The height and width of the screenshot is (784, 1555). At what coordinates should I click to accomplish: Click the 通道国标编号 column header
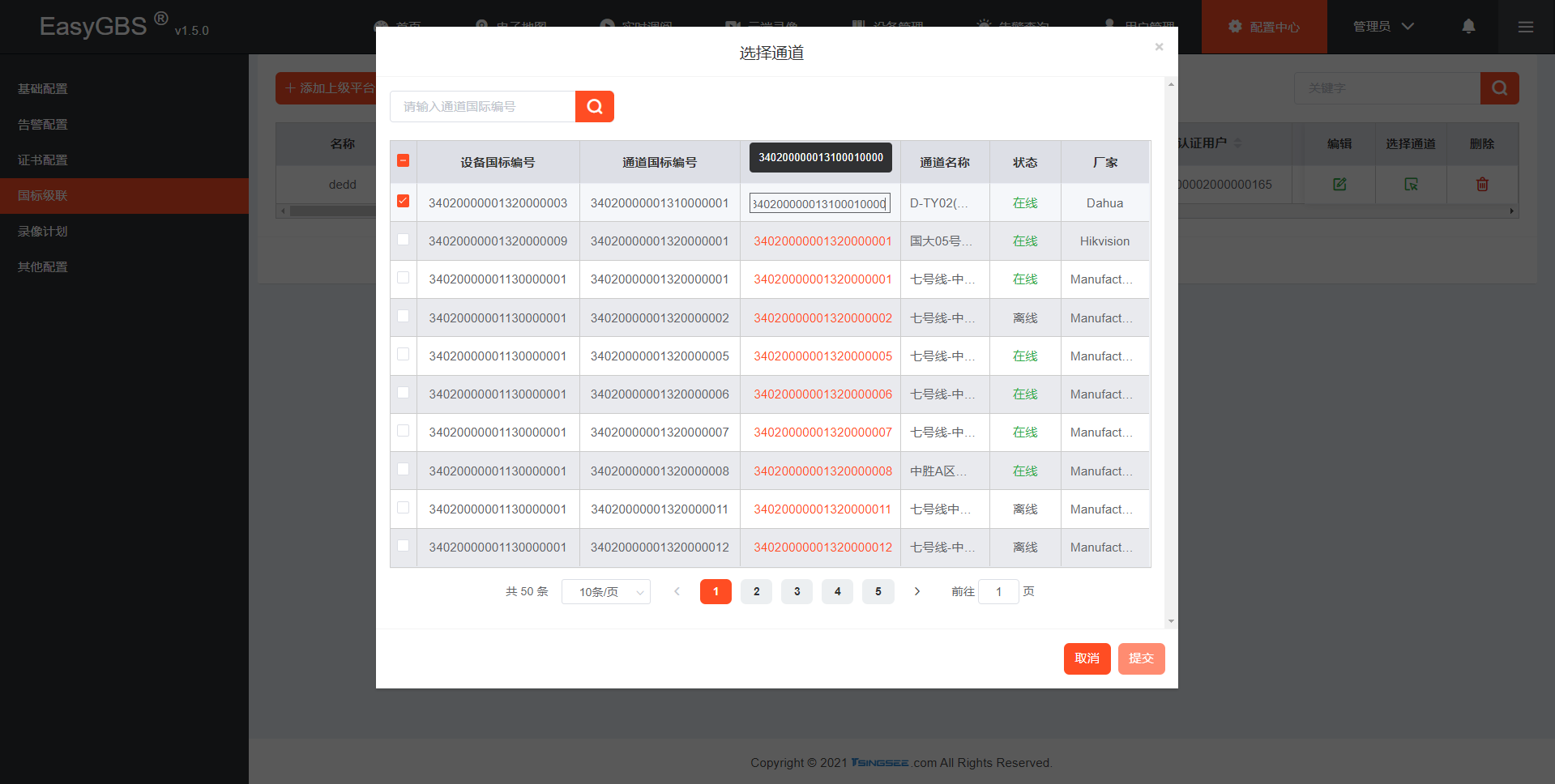click(x=660, y=162)
